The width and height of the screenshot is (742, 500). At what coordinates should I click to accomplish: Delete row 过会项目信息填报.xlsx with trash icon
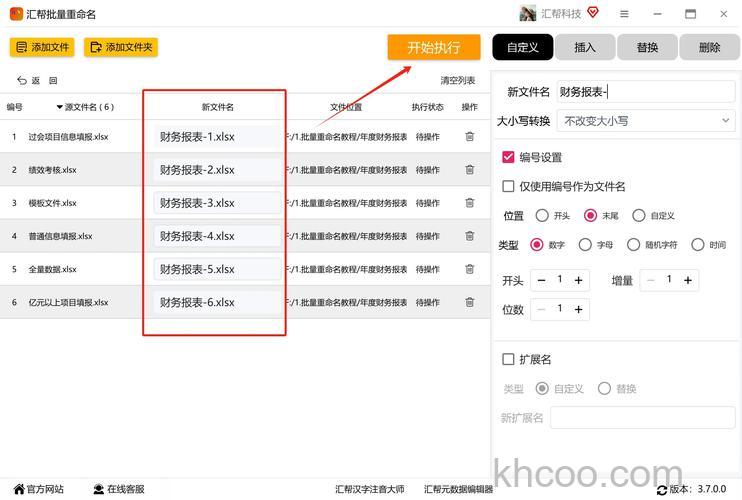(469, 137)
